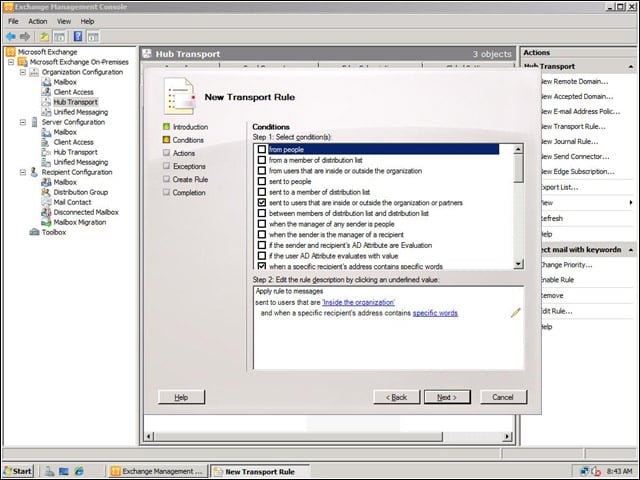Click New Send Connector in Actions pane
Screen dimensions: 640x480
575,156
